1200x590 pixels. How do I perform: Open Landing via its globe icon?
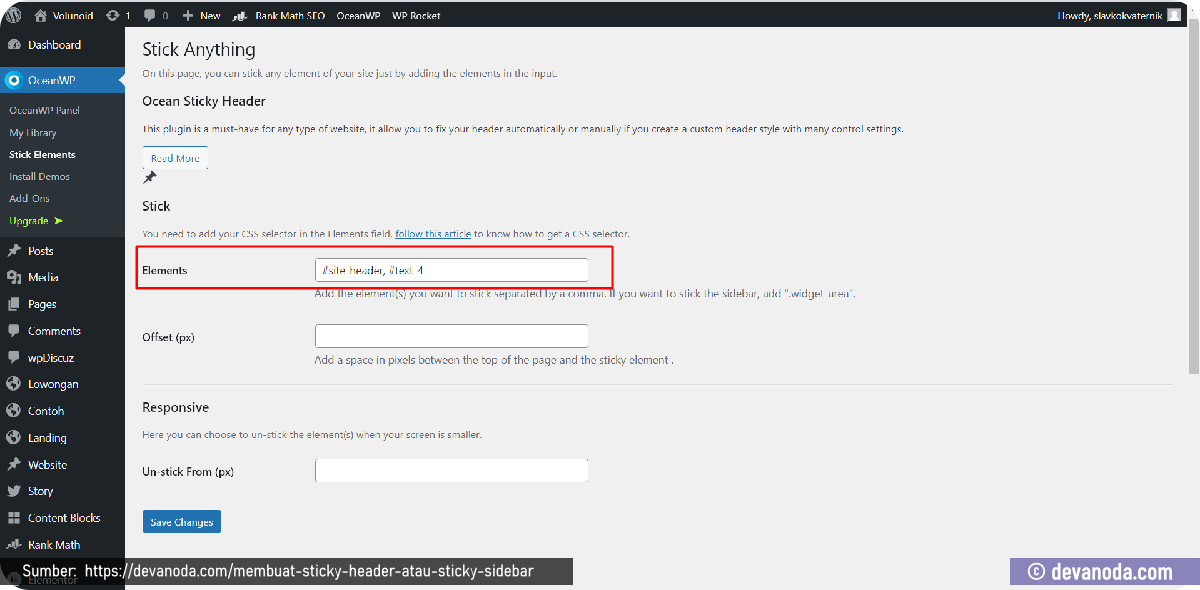[x=14, y=438]
